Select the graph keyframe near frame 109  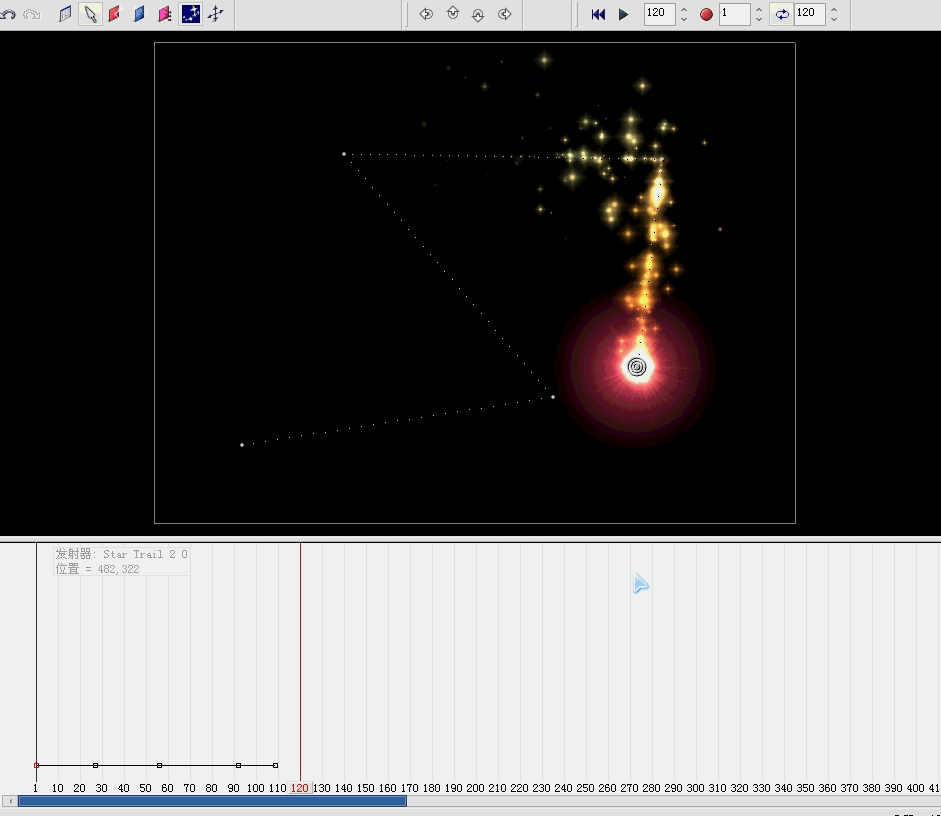coord(275,765)
